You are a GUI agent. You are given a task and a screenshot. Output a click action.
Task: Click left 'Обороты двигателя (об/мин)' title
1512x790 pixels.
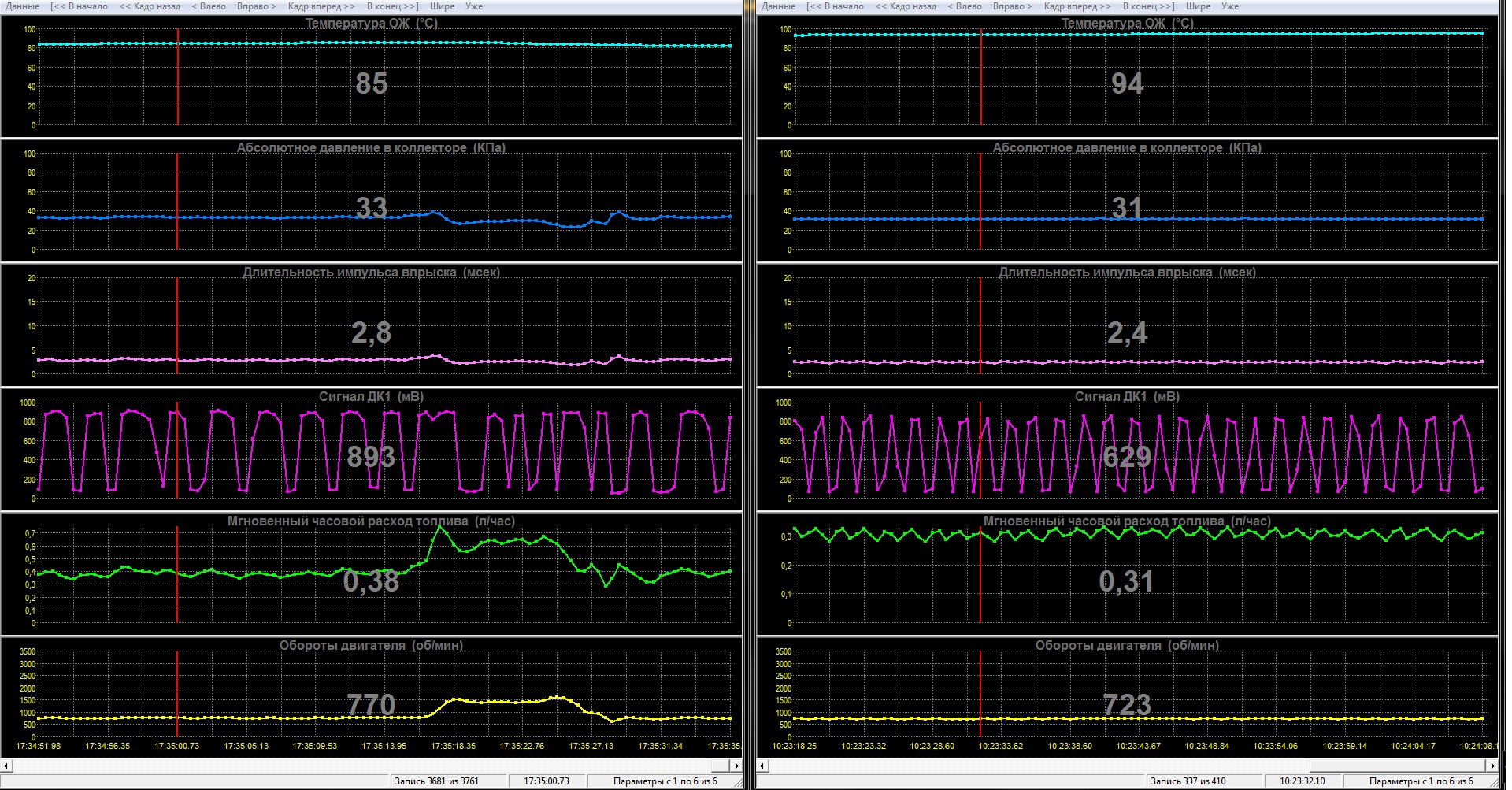371,645
